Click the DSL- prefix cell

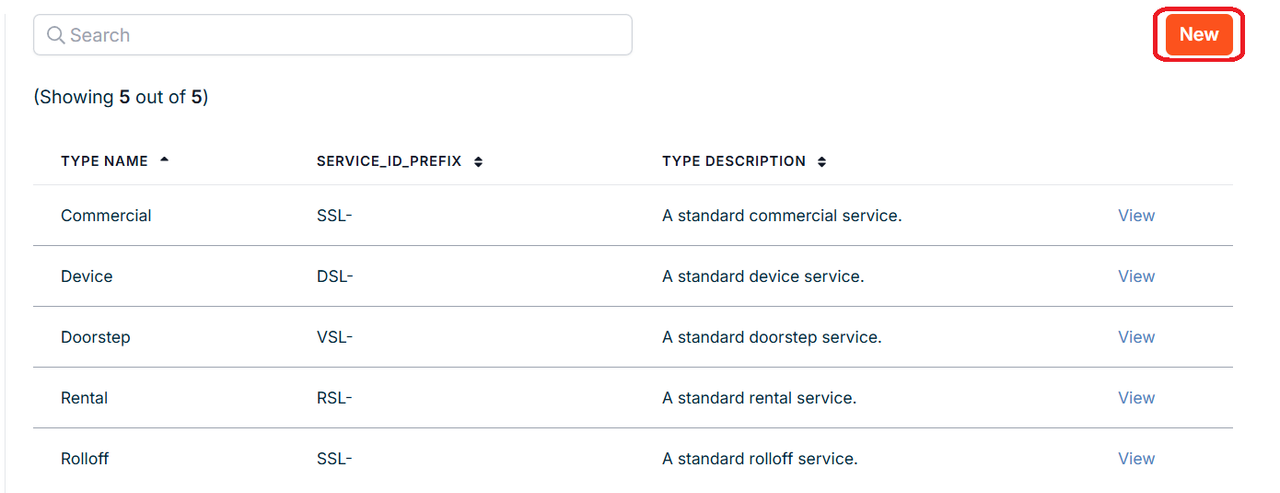click(x=335, y=276)
